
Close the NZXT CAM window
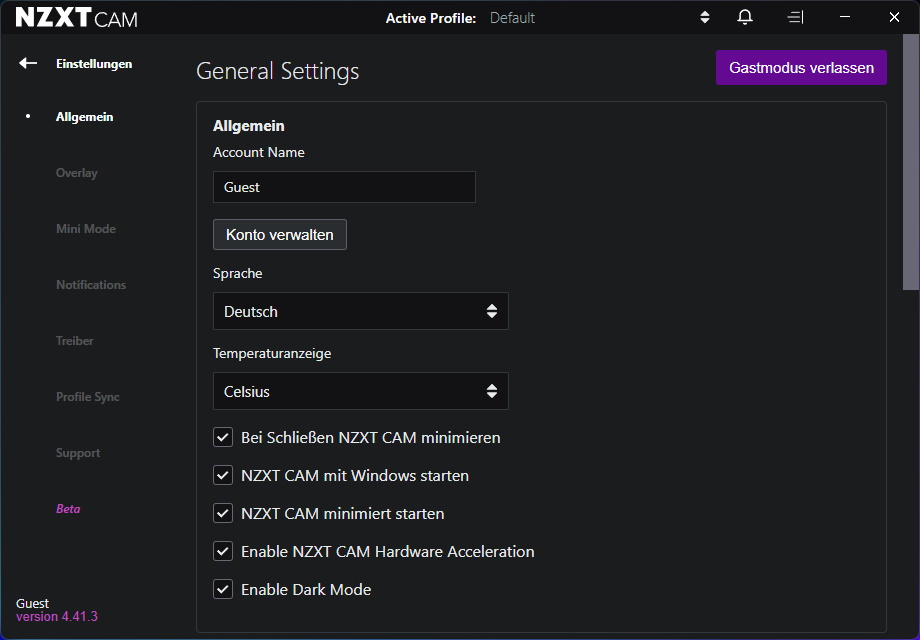(894, 17)
